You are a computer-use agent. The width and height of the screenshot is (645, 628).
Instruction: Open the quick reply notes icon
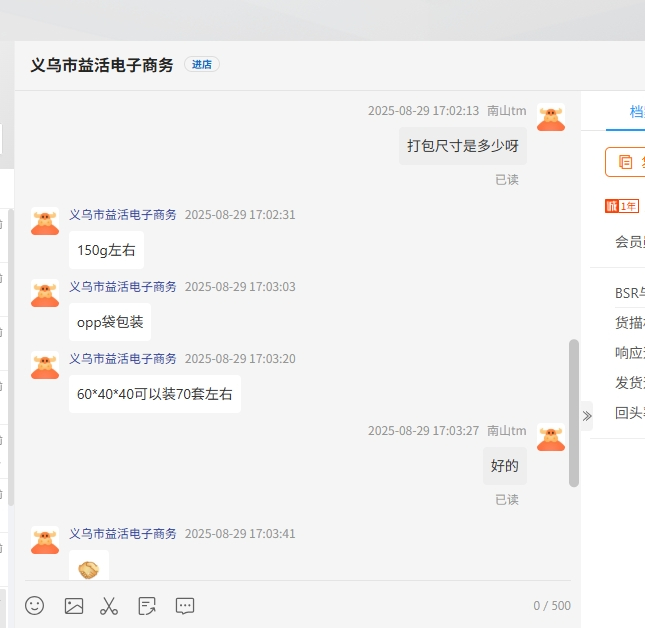point(147,605)
